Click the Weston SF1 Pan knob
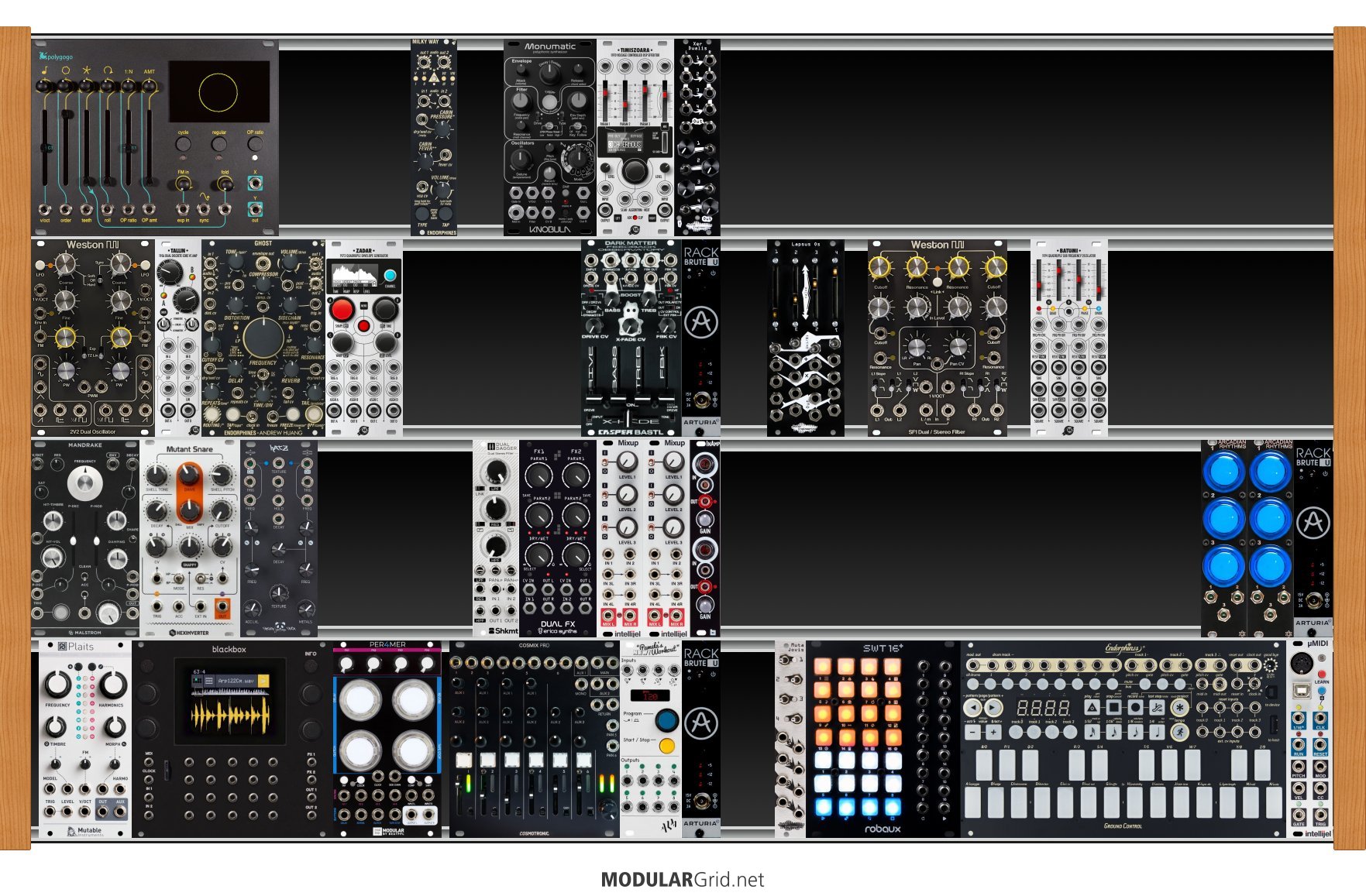The height and width of the screenshot is (896, 1366). [917, 346]
